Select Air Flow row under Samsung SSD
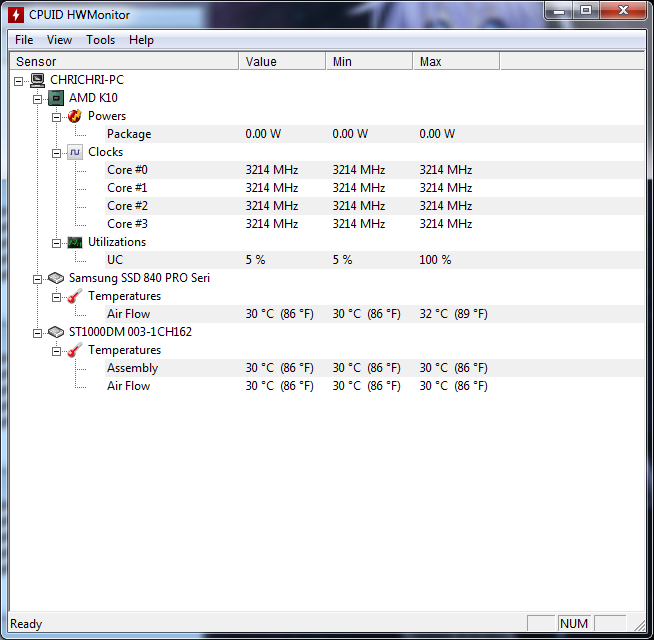 pos(374,314)
